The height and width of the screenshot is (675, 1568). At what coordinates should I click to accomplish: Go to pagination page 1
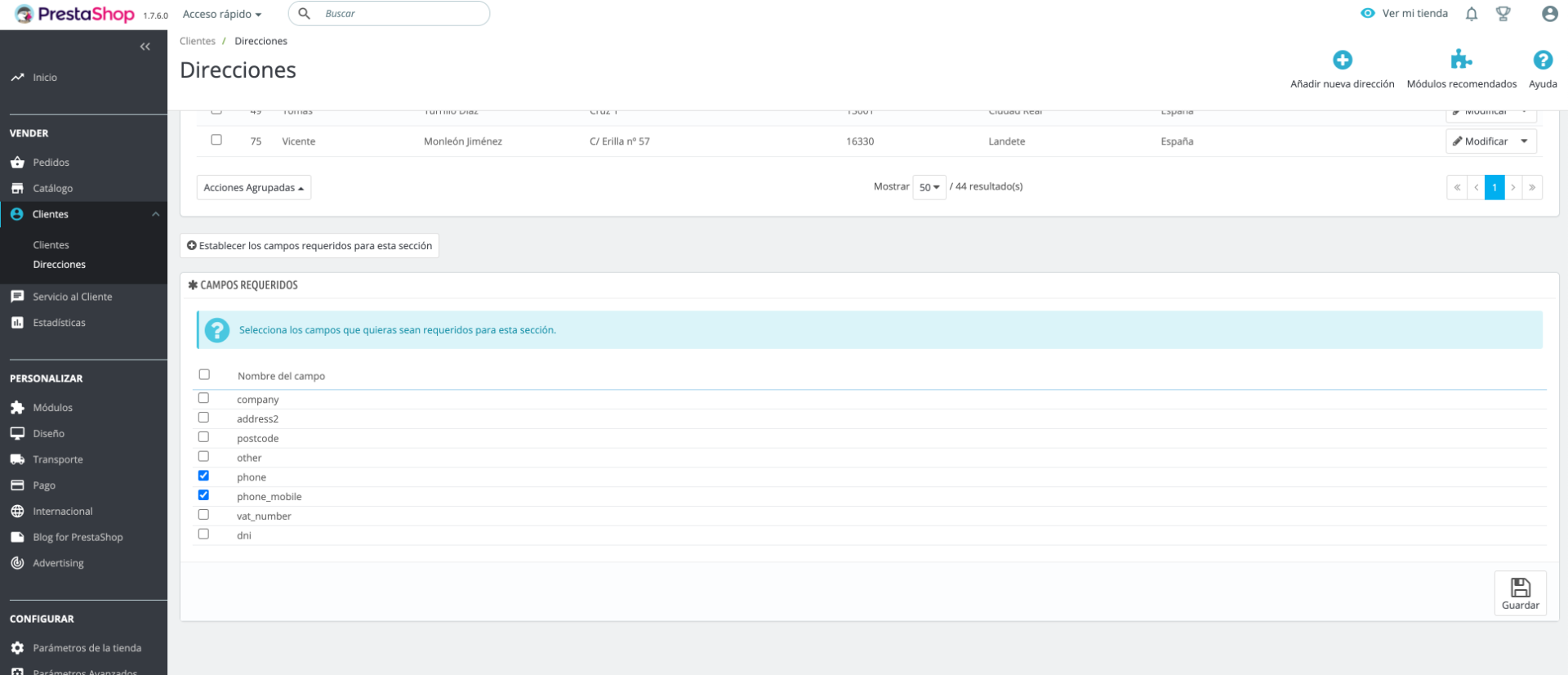1494,187
